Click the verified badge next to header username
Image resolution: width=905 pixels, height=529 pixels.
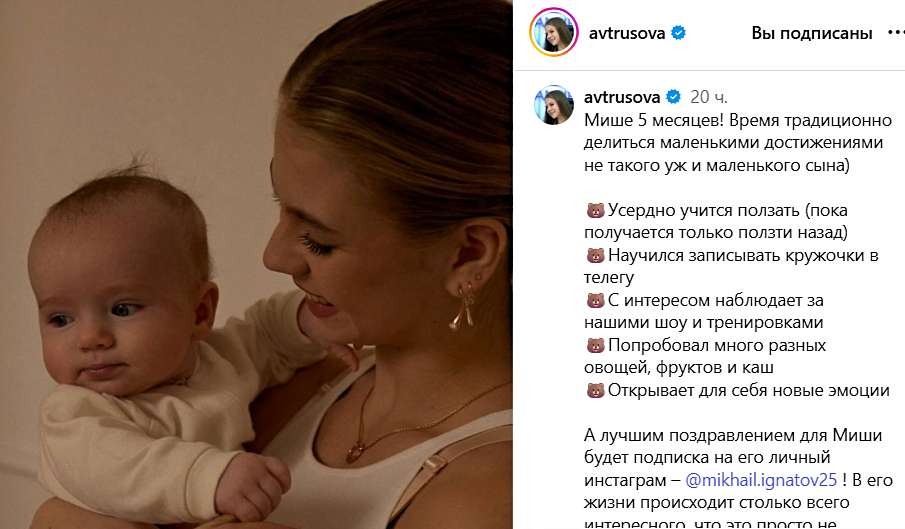tap(679, 33)
